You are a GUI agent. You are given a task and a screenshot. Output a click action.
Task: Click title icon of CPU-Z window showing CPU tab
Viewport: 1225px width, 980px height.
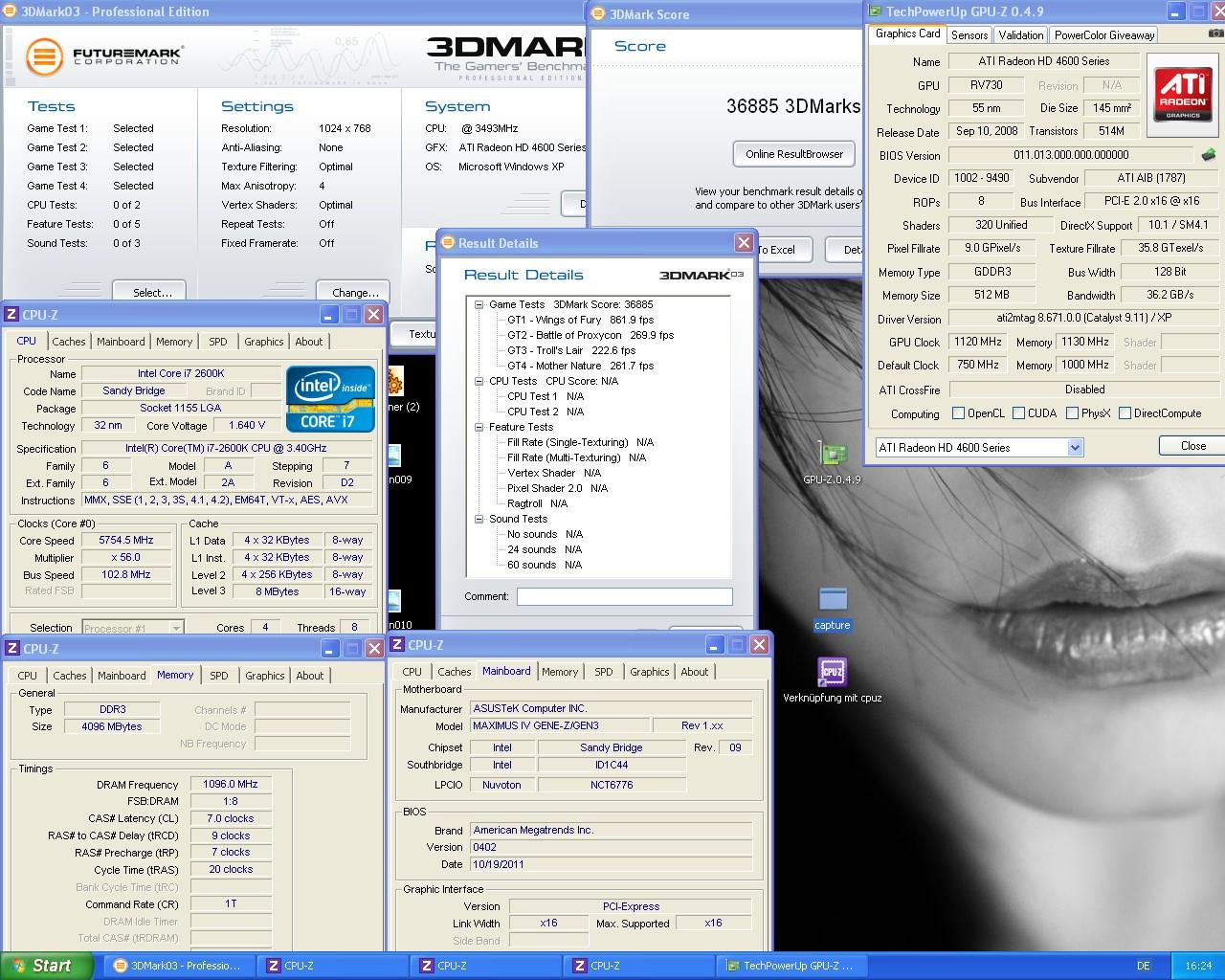pos(11,314)
